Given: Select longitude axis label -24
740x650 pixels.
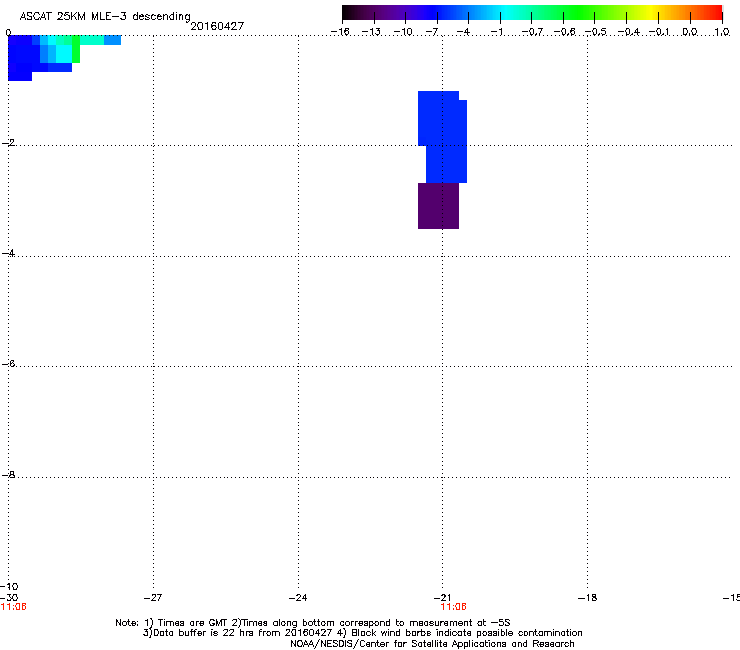Looking at the screenshot, I should [x=298, y=598].
